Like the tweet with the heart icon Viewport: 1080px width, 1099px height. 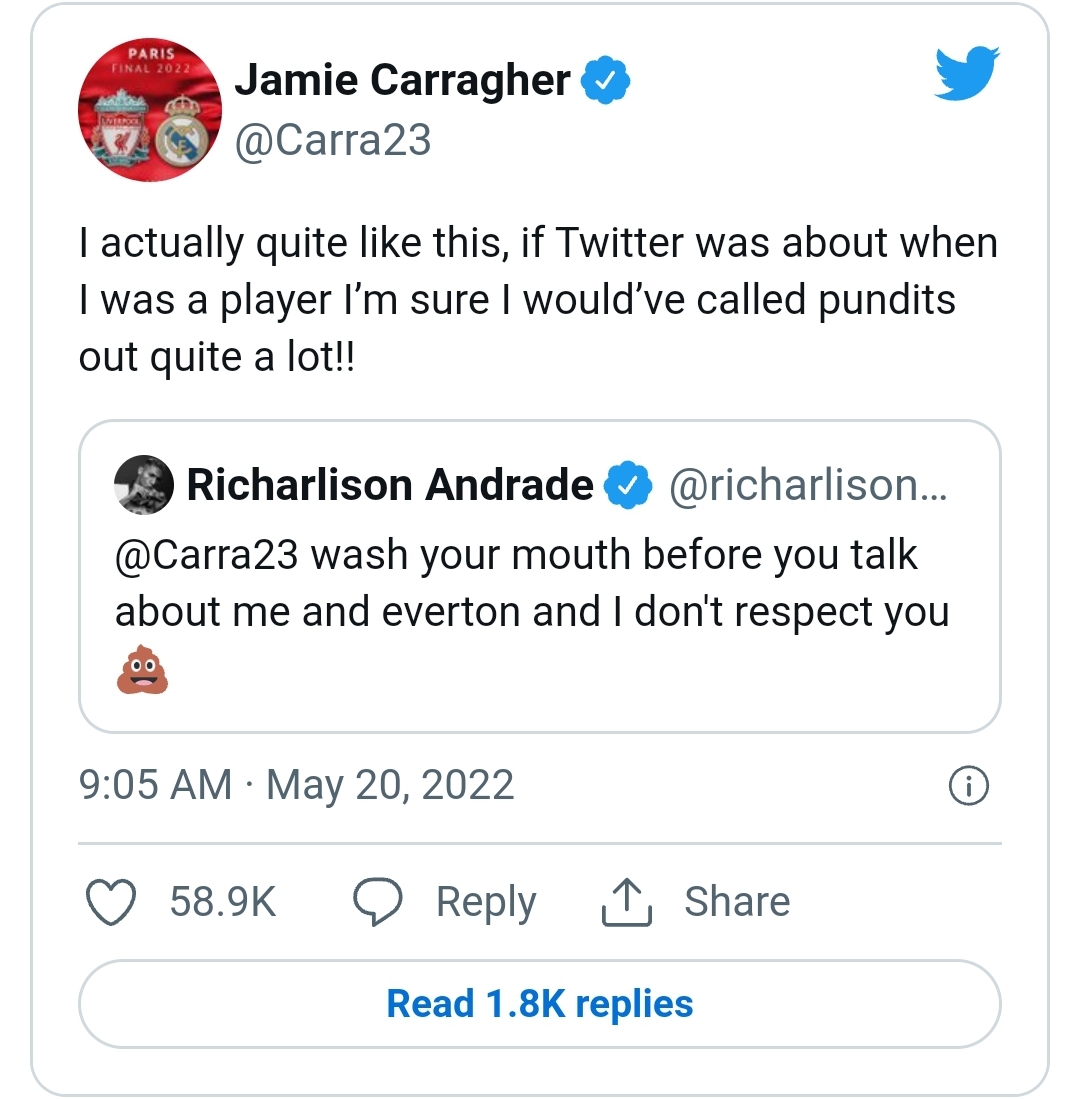tap(111, 902)
